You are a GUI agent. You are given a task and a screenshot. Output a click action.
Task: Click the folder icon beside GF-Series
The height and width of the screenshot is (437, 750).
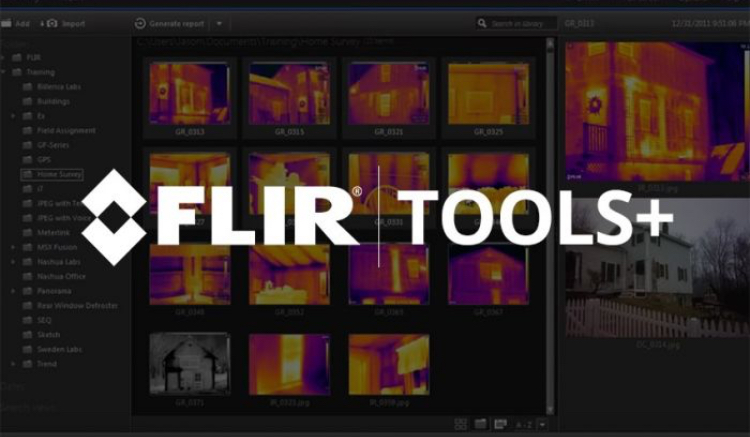[28, 145]
